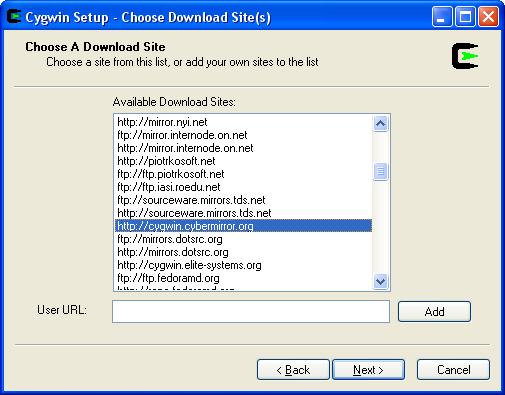The image size is (505, 395).
Task: Select http://mirrors.dotsrc.org site
Action: [243, 252]
